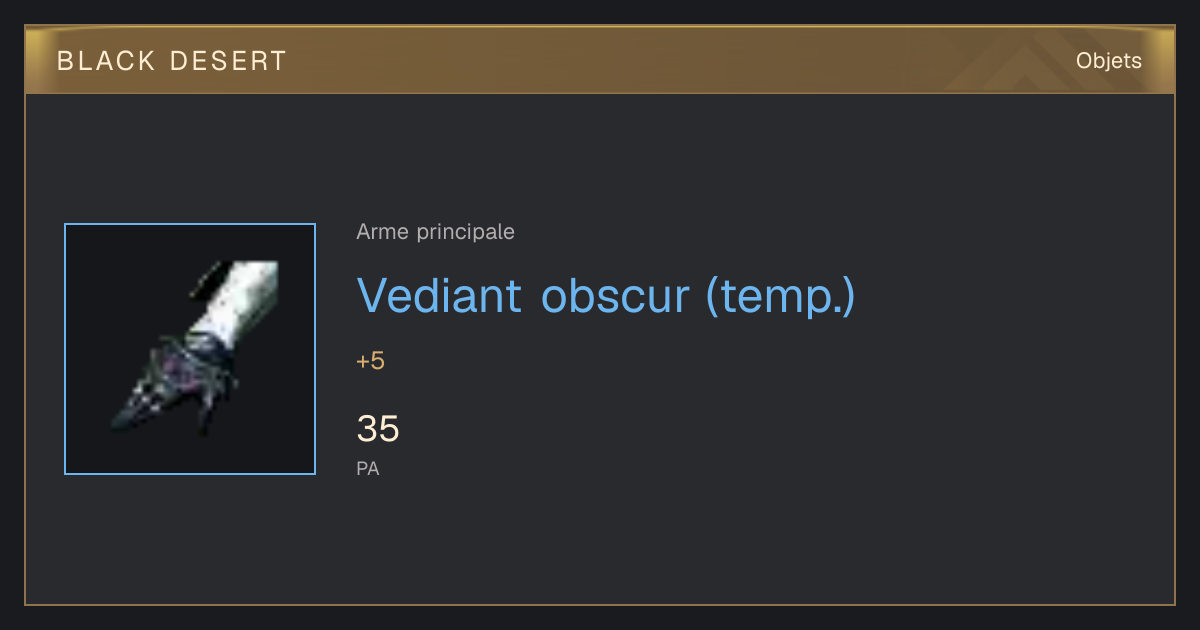Click the PA stat label
Screen dimensions: 1200x630
tap(368, 468)
